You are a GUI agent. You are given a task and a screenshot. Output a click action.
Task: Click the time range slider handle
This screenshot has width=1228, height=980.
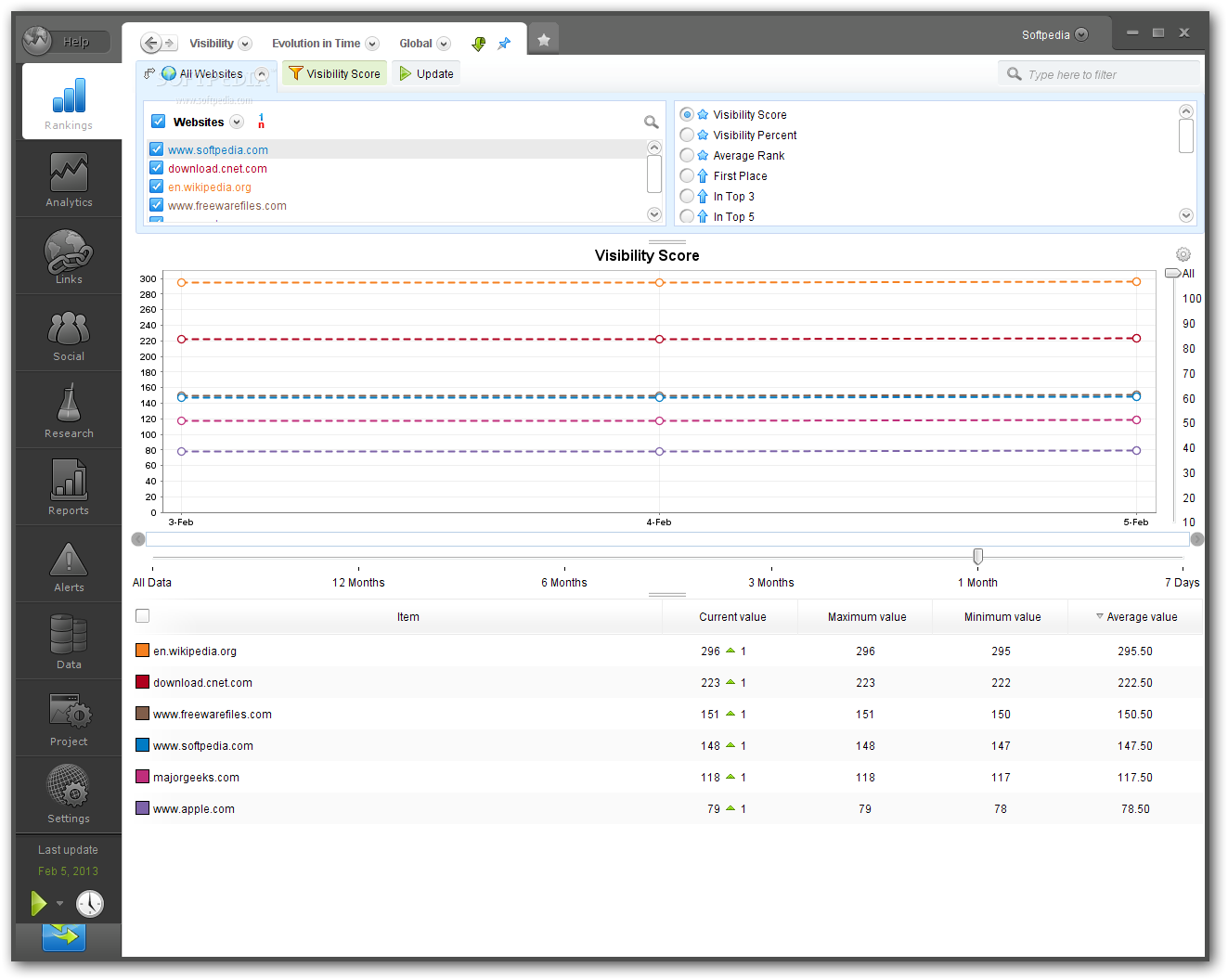coord(978,556)
